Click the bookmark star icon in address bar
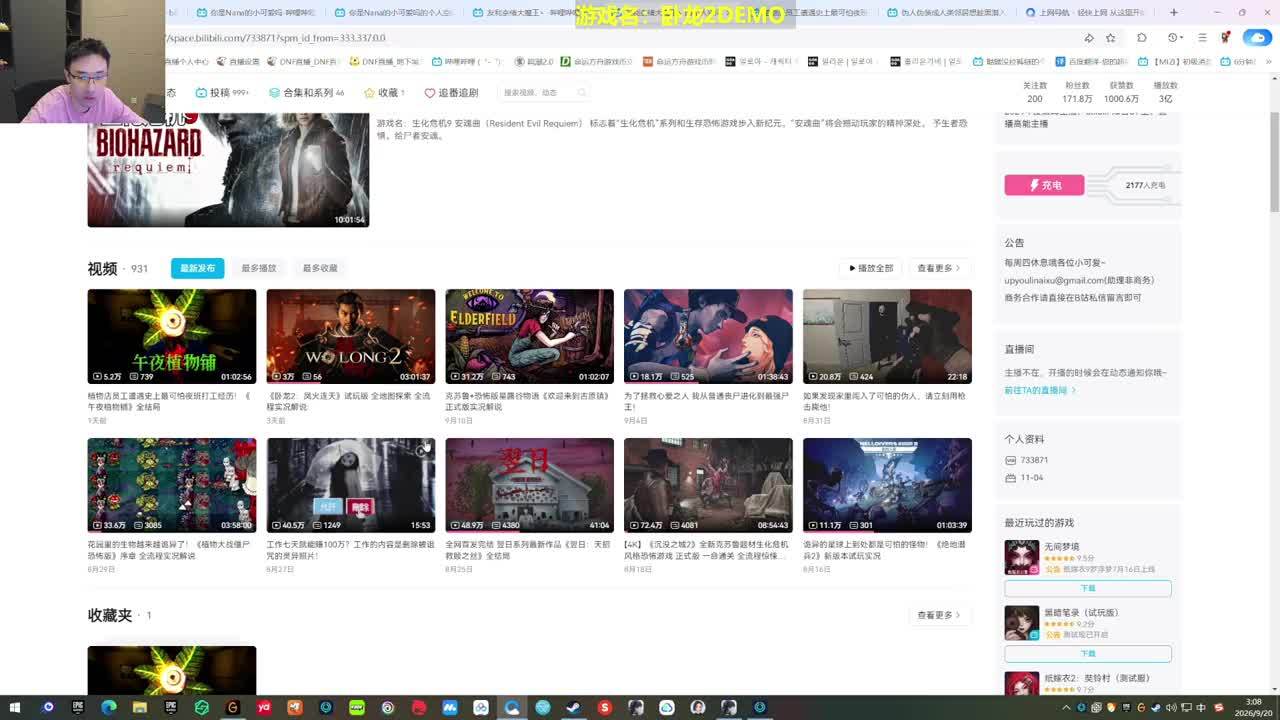This screenshot has width=1280, height=720. [x=1110, y=38]
